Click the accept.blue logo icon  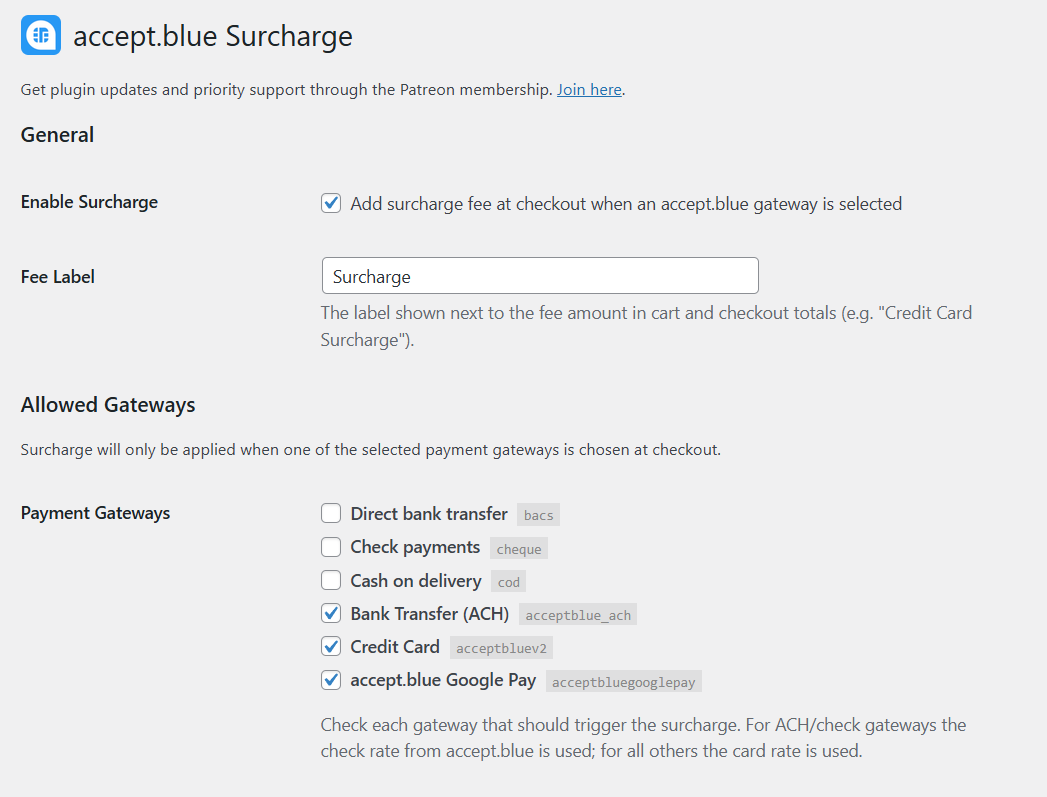coord(41,36)
